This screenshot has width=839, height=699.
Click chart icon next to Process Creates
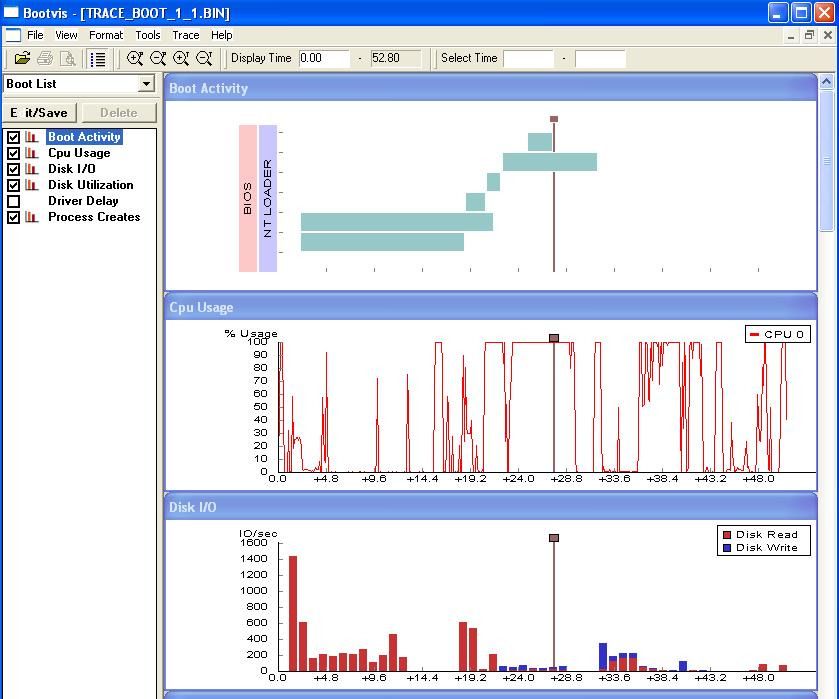point(32,217)
